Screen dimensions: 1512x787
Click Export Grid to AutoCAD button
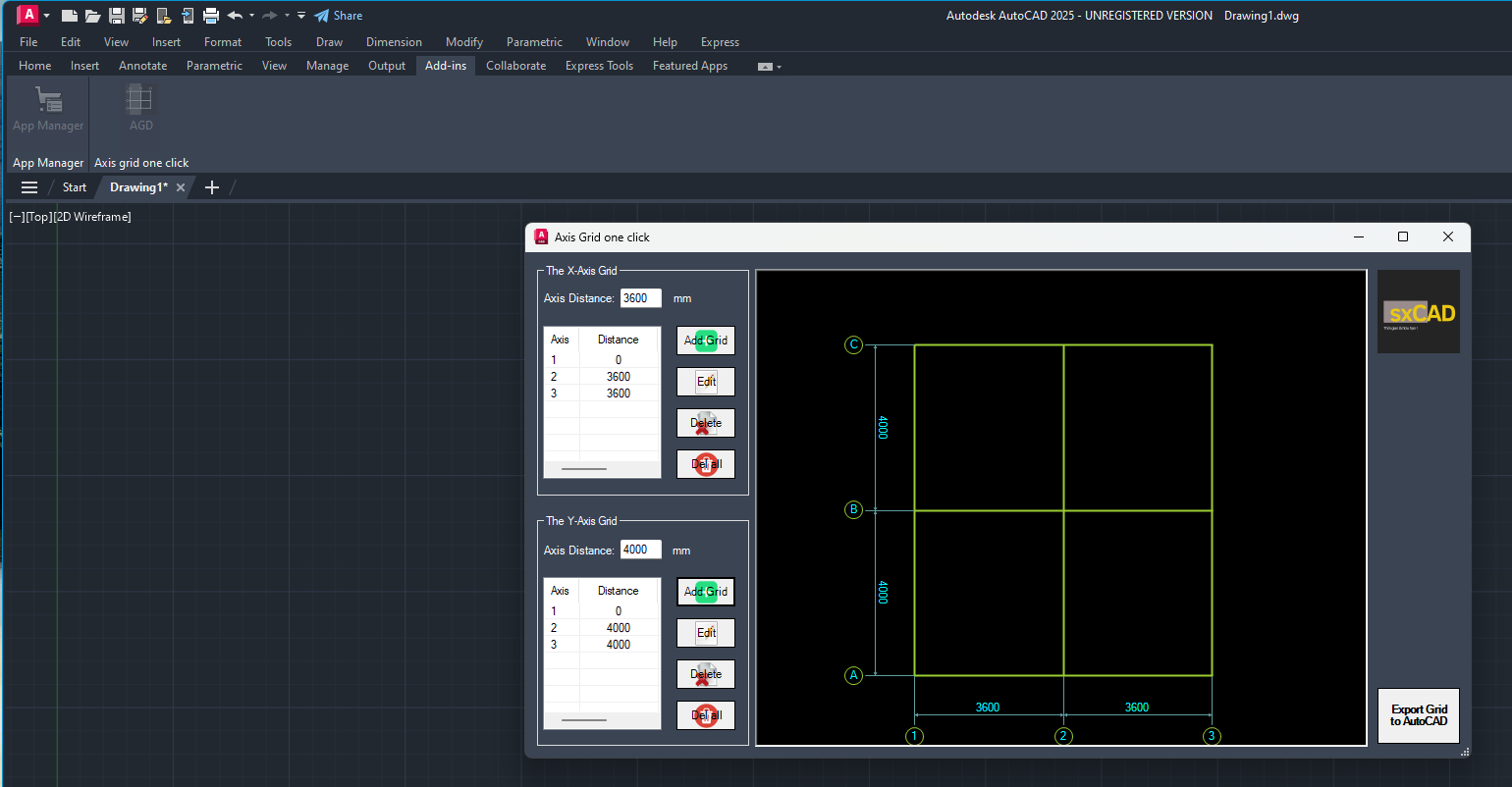pyautogui.click(x=1419, y=715)
